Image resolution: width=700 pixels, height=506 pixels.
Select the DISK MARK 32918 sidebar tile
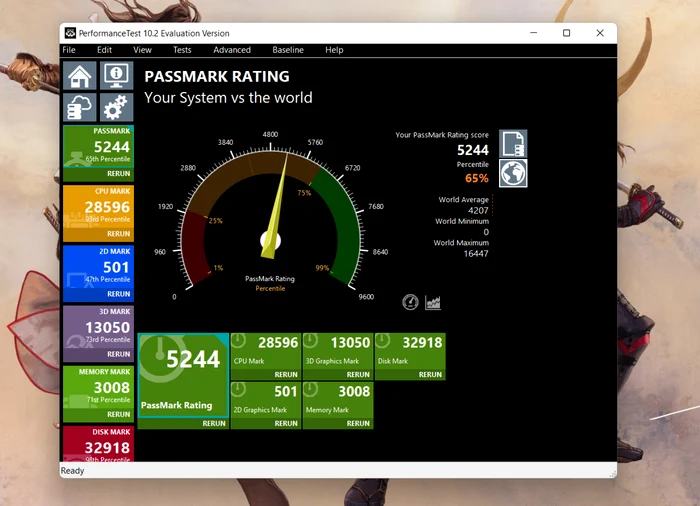pos(98,443)
